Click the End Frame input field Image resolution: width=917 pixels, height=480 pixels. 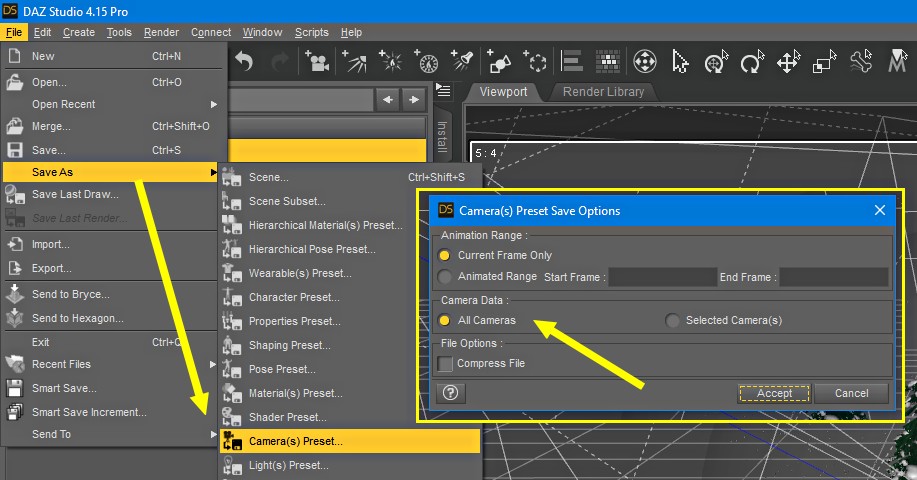[x=834, y=277]
